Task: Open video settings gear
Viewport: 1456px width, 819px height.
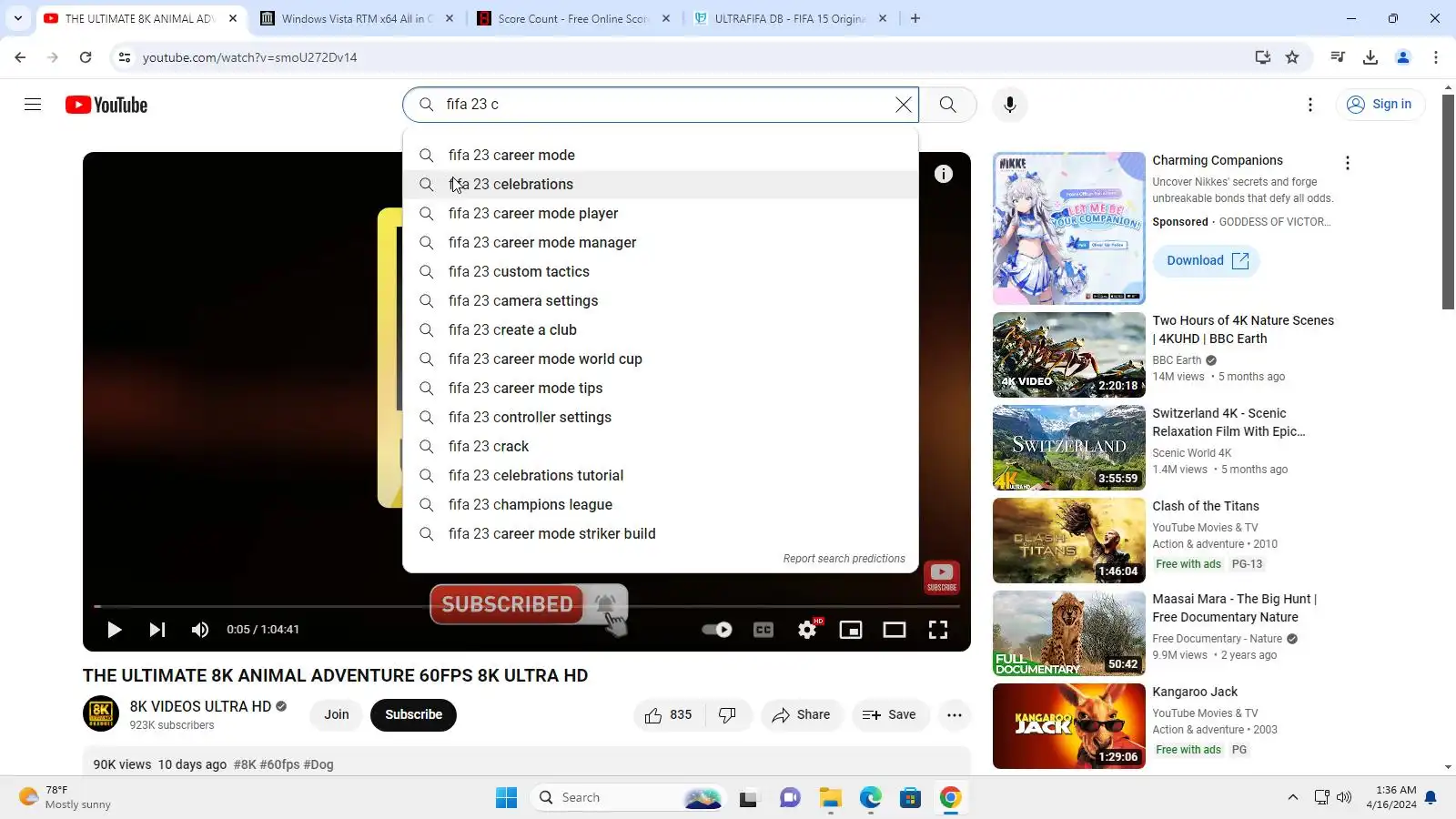Action: click(807, 630)
